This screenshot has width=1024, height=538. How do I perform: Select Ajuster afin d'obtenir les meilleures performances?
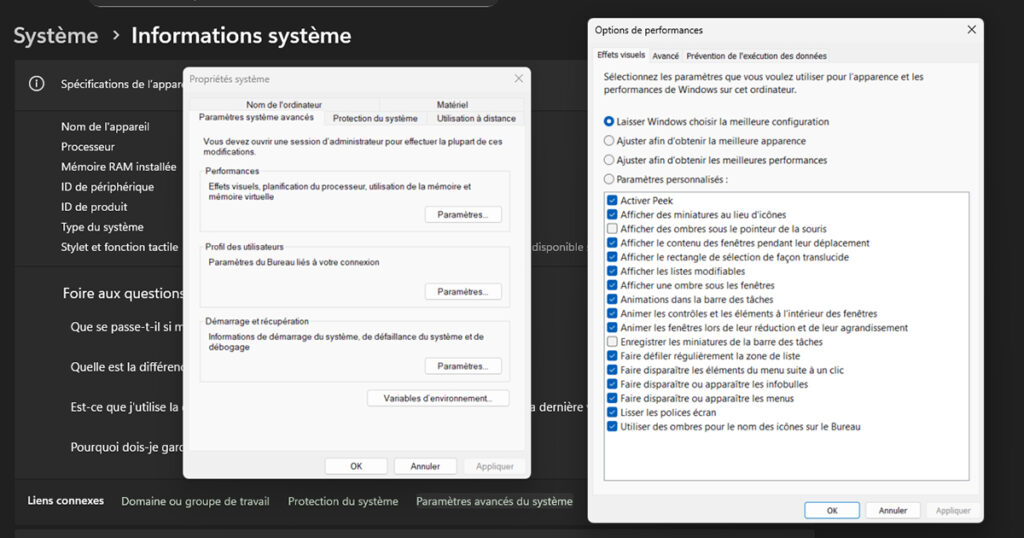click(x=609, y=160)
